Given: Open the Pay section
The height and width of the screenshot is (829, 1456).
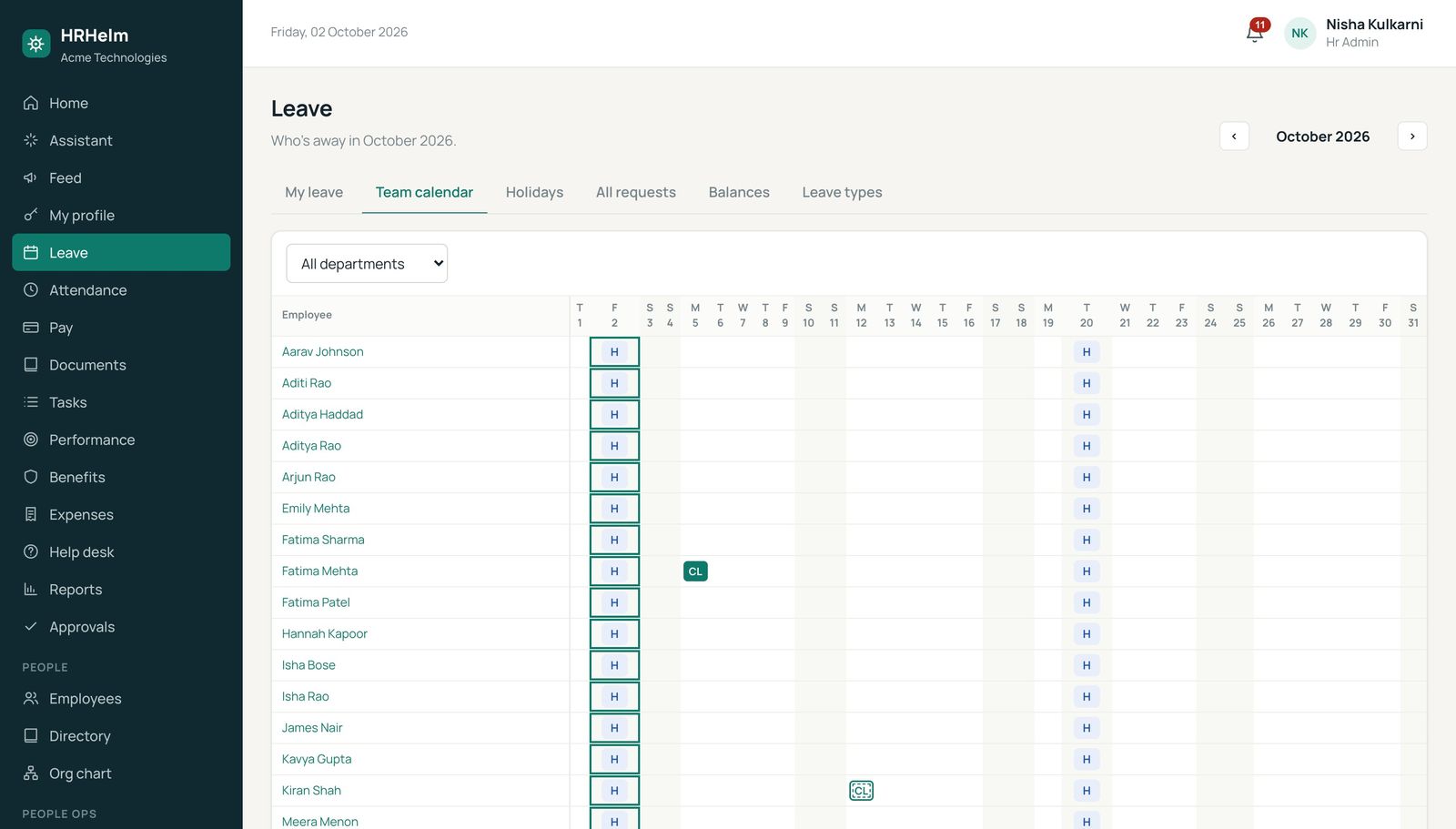Looking at the screenshot, I should click(121, 327).
